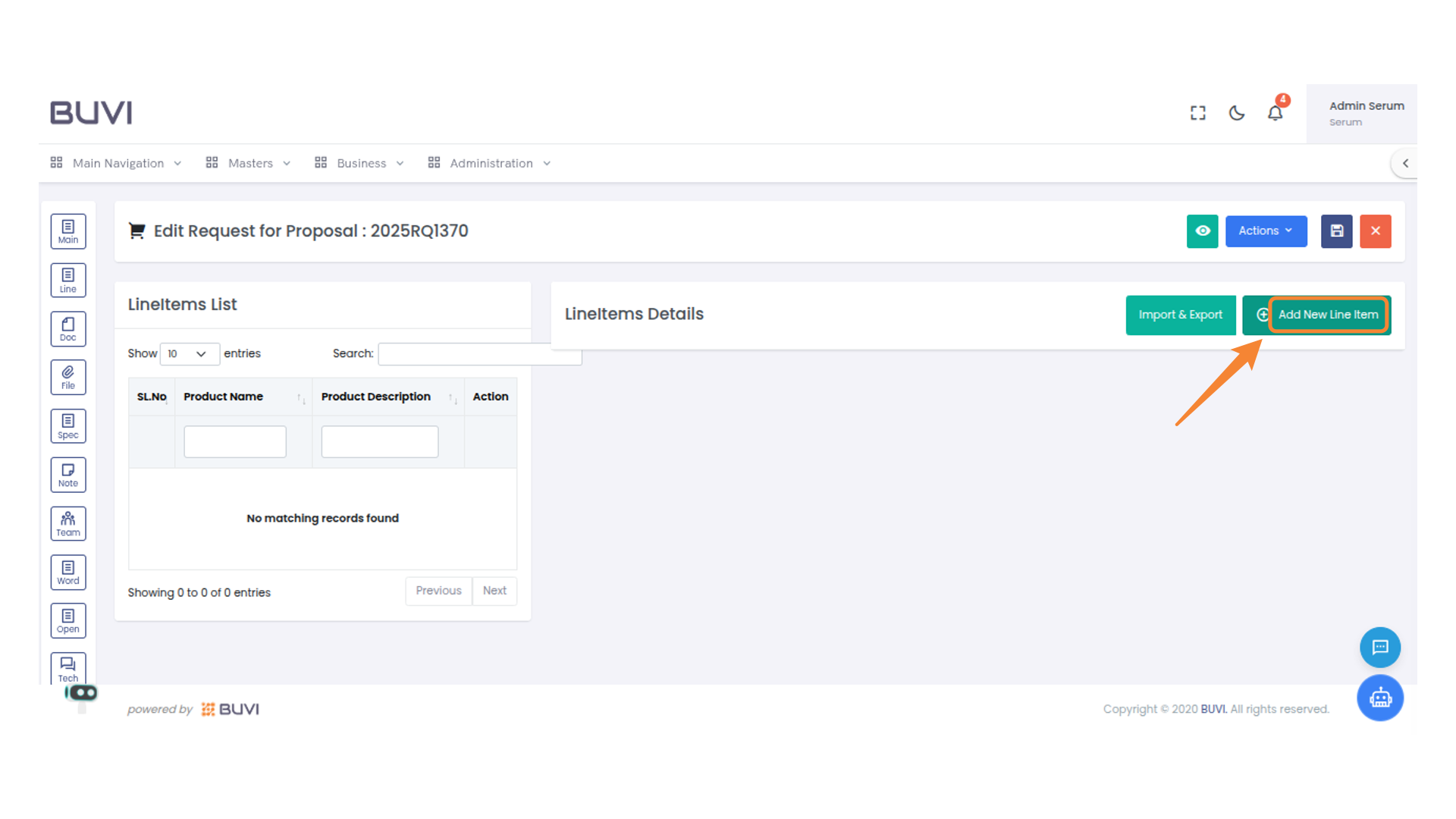Viewport: 1456px width, 819px height.
Task: Click the notification bell icon
Action: click(1275, 113)
